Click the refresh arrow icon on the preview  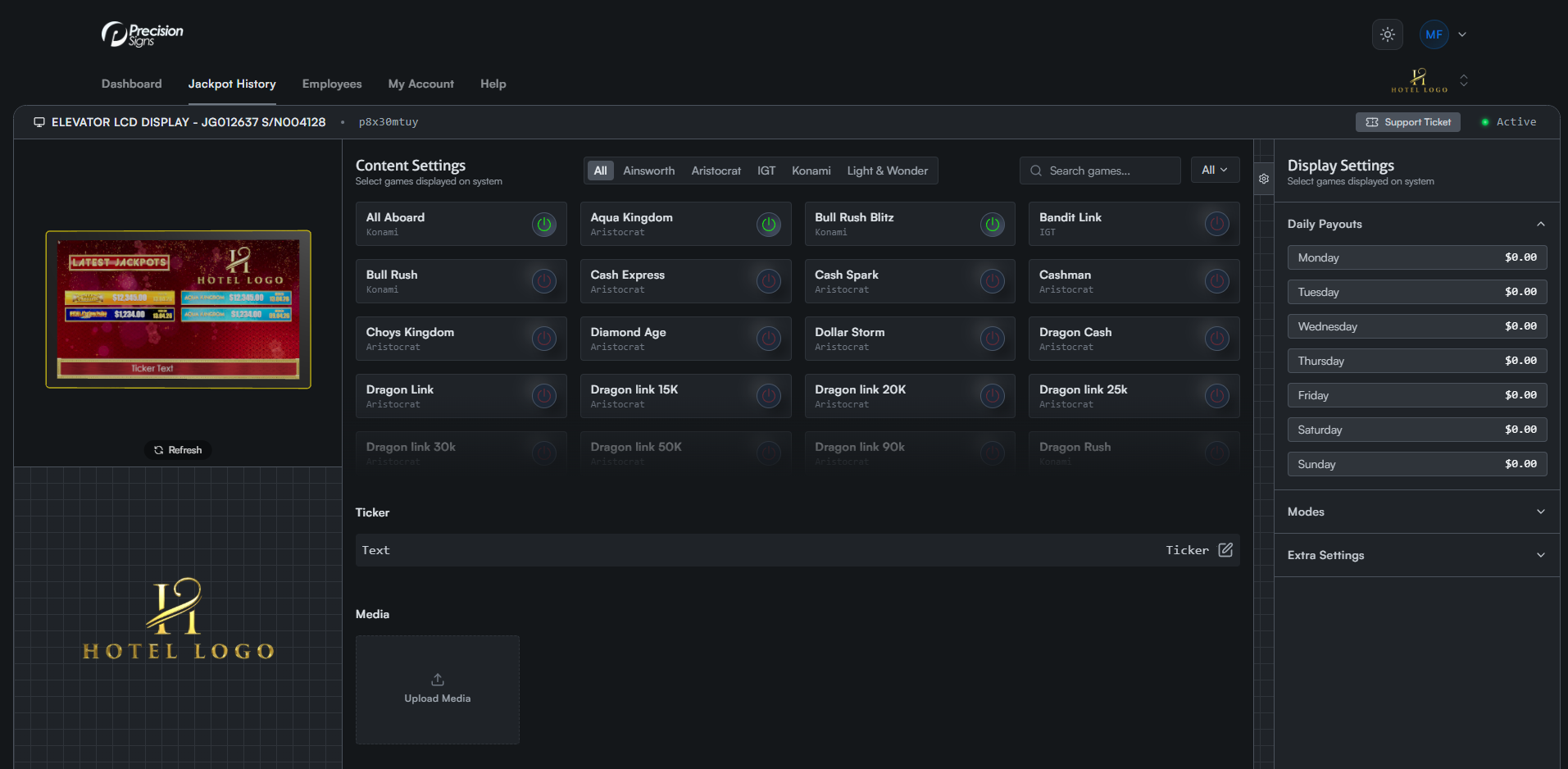pyautogui.click(x=158, y=449)
